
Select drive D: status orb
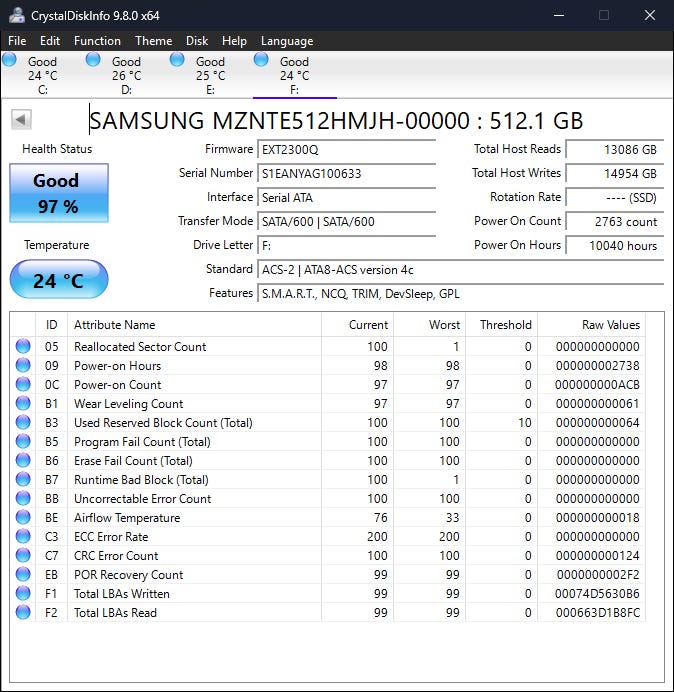94,60
